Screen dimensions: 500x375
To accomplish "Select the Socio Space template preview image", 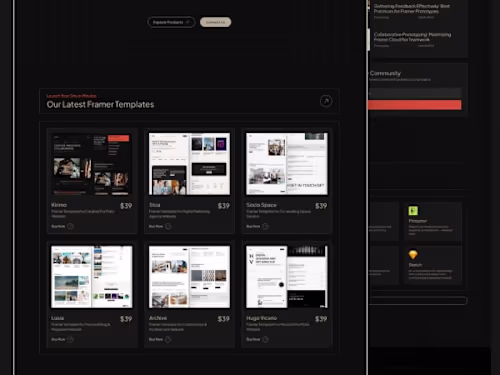I will click(x=287, y=164).
